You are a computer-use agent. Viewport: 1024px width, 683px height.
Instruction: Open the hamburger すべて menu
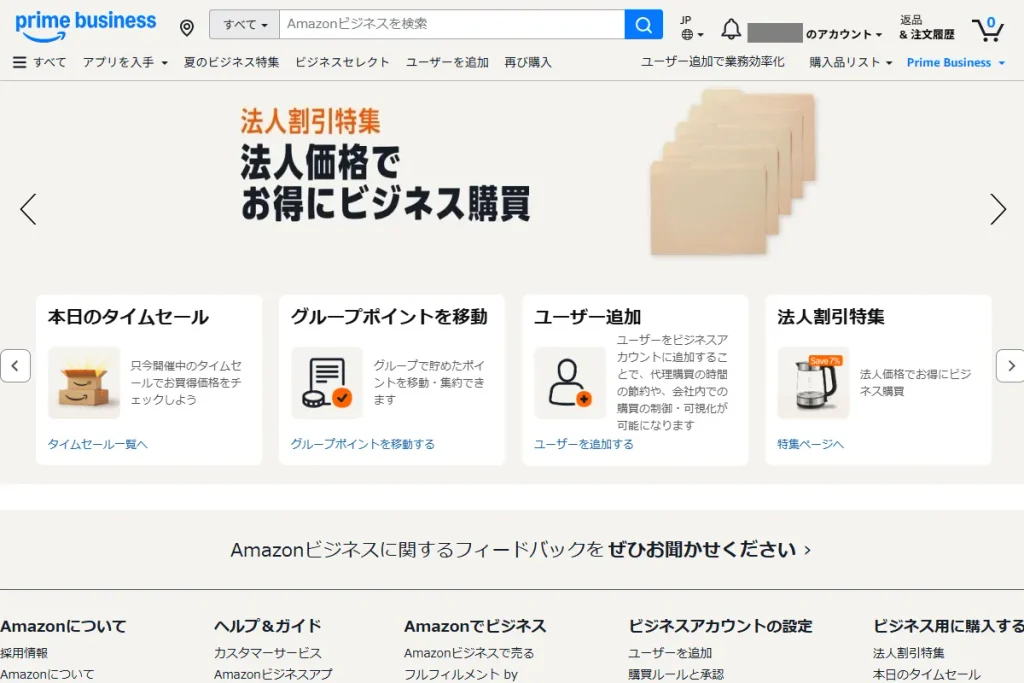pyautogui.click(x=39, y=62)
